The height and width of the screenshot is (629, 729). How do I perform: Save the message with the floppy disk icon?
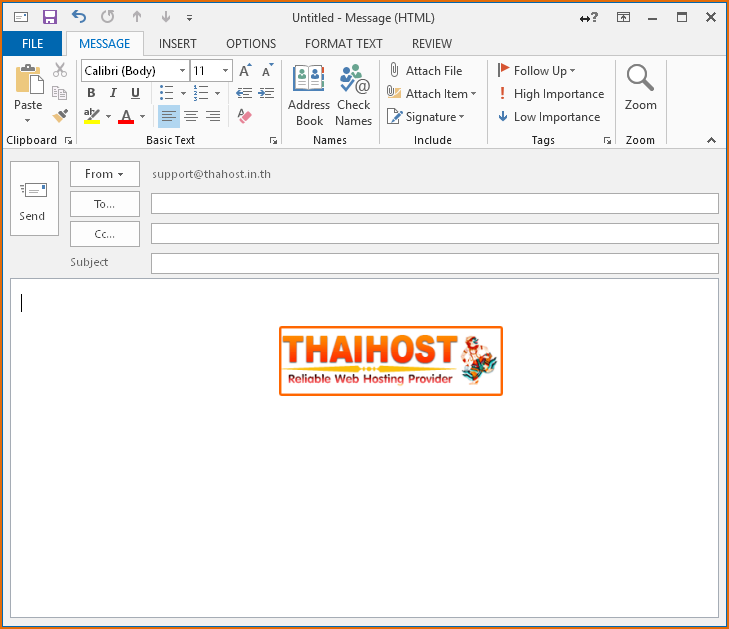pyautogui.click(x=50, y=18)
